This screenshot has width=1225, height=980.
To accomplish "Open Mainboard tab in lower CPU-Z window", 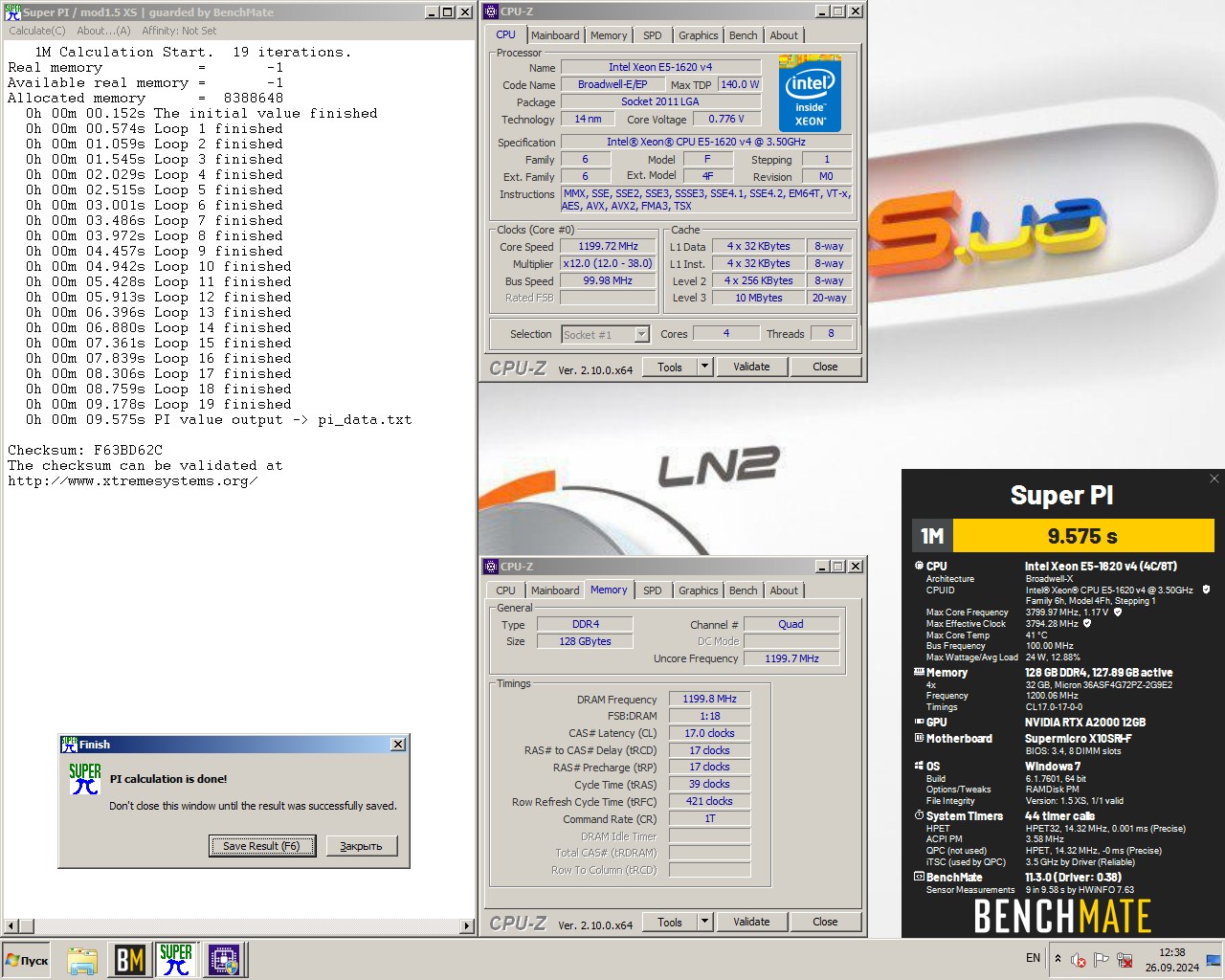I will pos(555,590).
